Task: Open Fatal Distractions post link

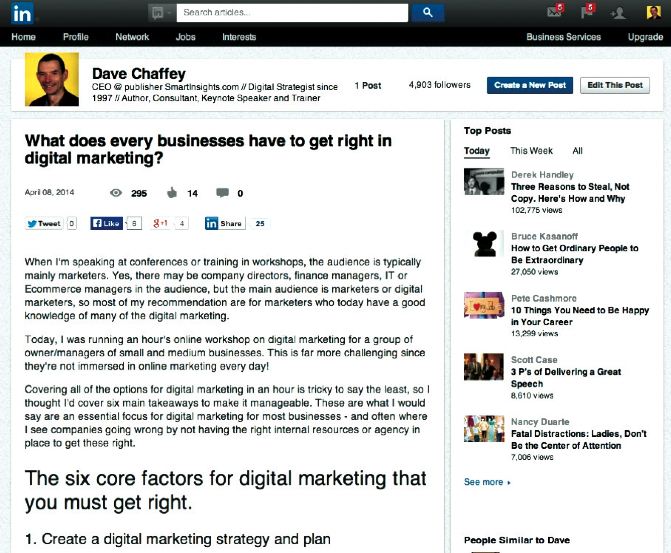Action: (x=579, y=440)
